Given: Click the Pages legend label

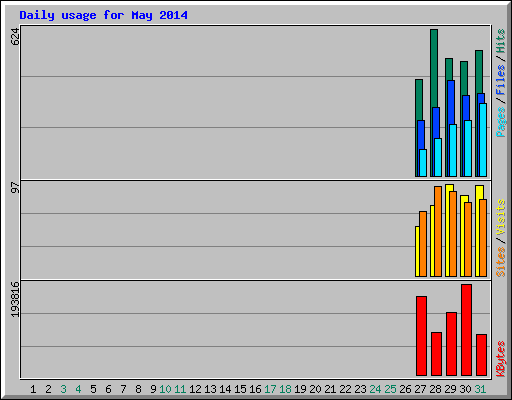Looking at the screenshot, I should [500, 122].
